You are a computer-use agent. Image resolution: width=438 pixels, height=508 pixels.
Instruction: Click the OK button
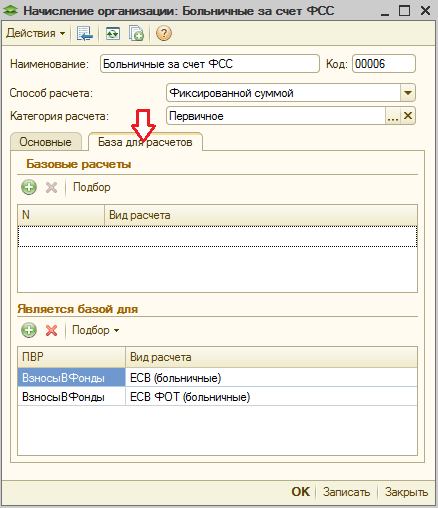tap(301, 492)
